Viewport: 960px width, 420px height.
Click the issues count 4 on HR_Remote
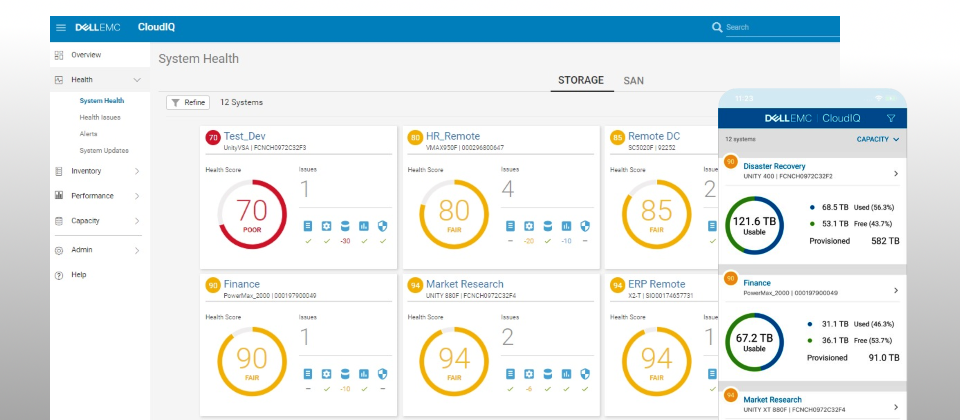point(508,190)
